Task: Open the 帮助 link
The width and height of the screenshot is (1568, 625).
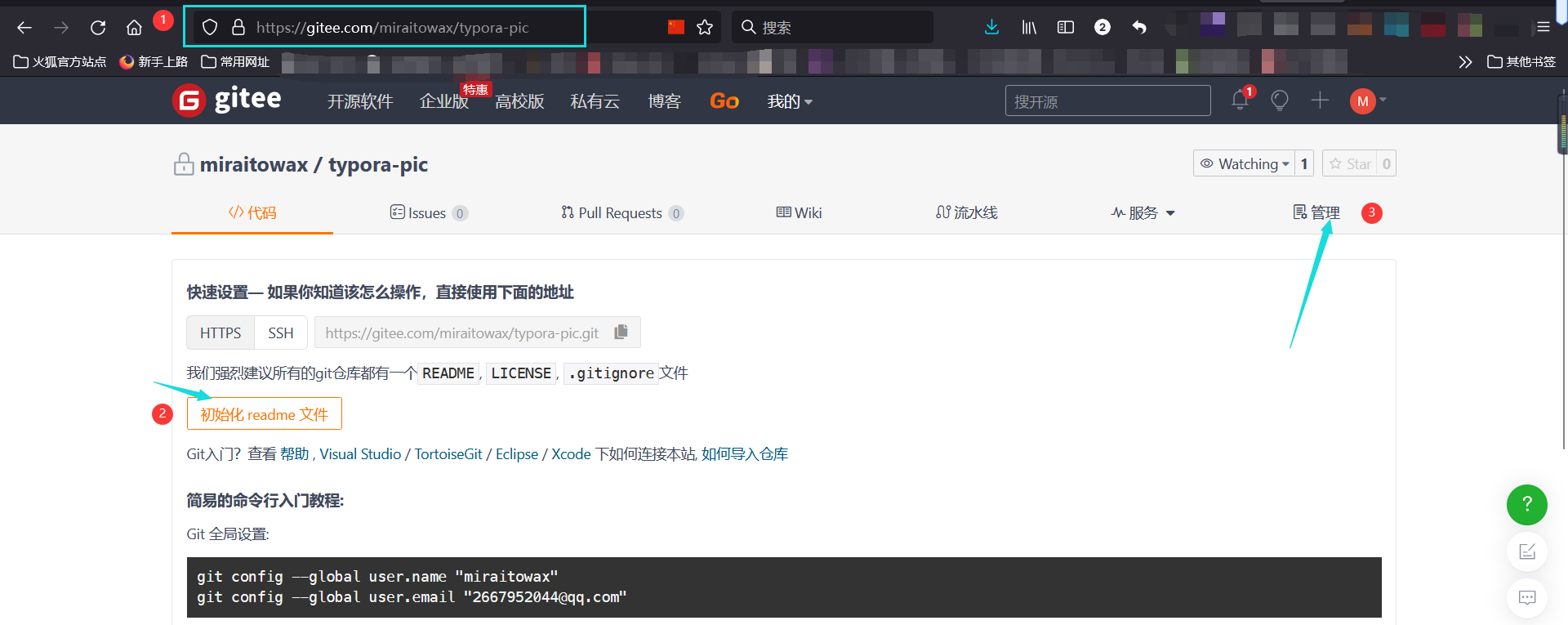Action: pyautogui.click(x=295, y=454)
